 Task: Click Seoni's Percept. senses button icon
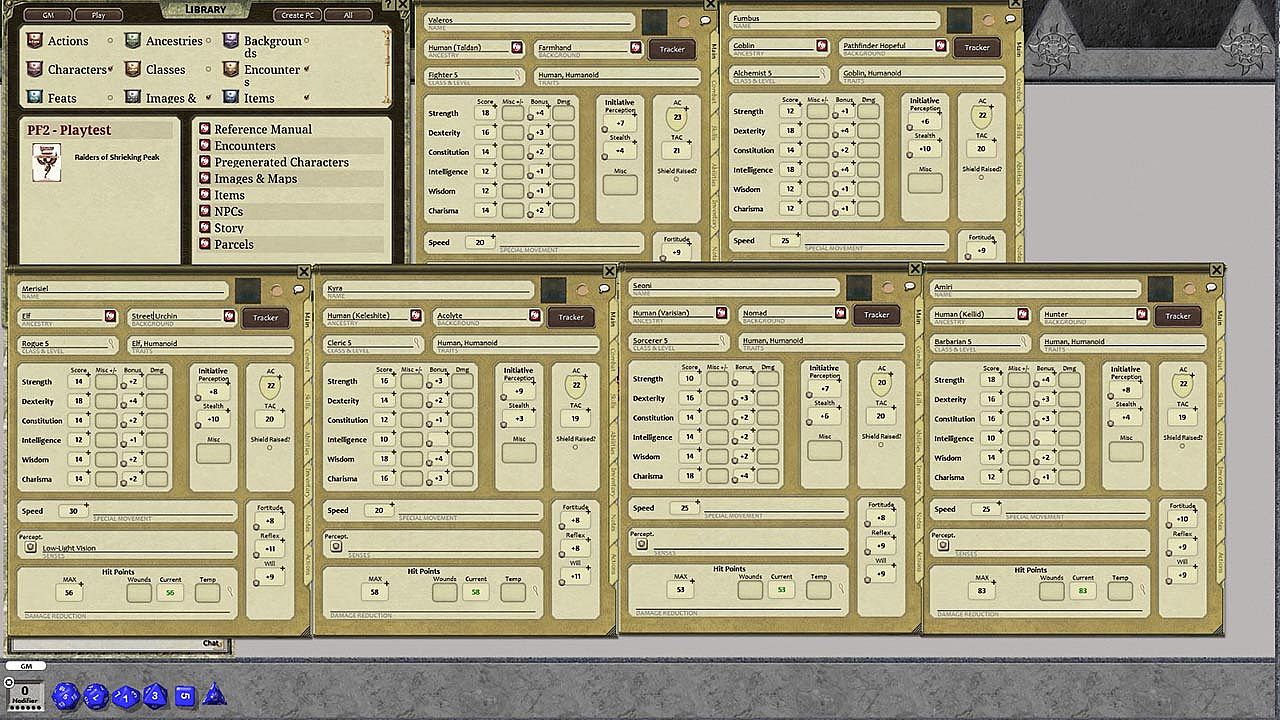click(641, 545)
